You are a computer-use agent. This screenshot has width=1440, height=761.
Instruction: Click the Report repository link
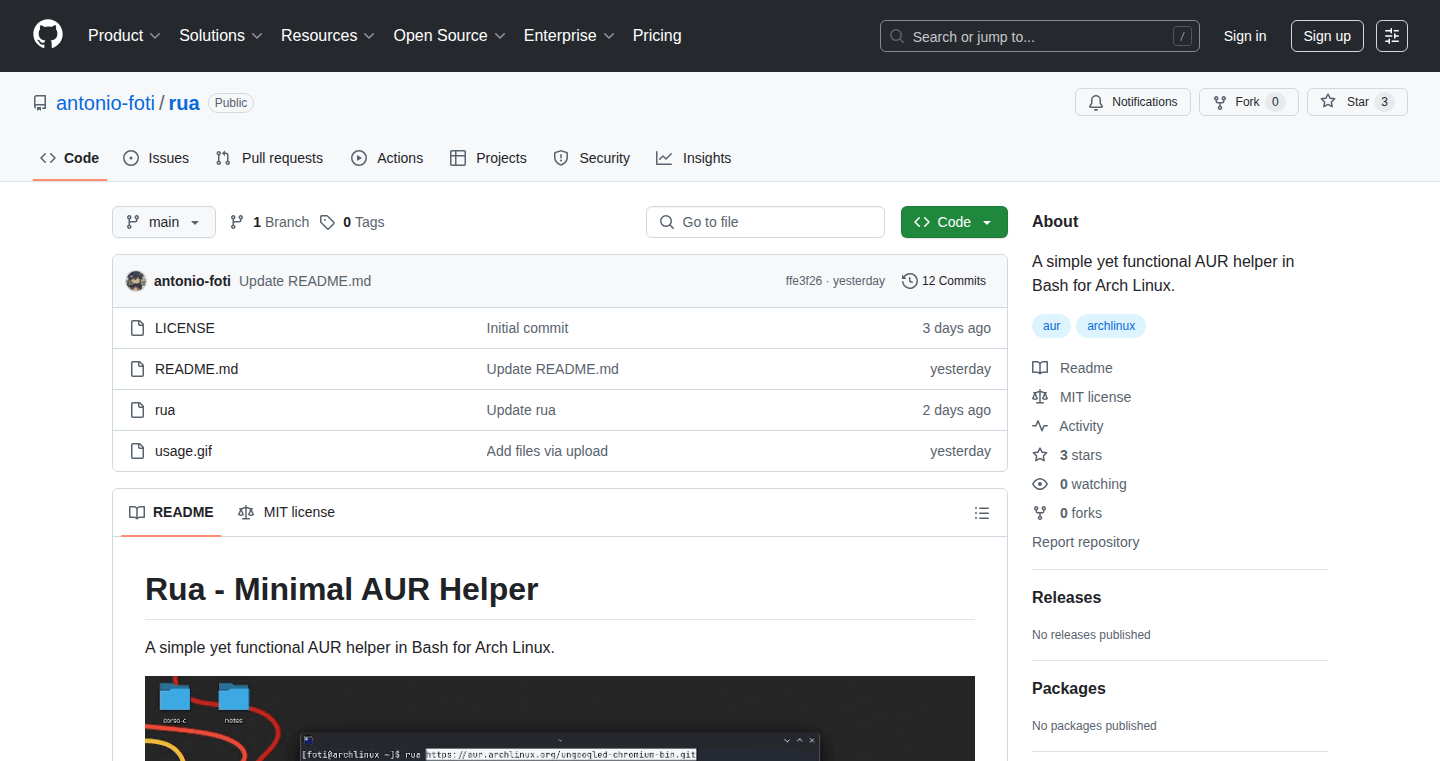coord(1086,542)
